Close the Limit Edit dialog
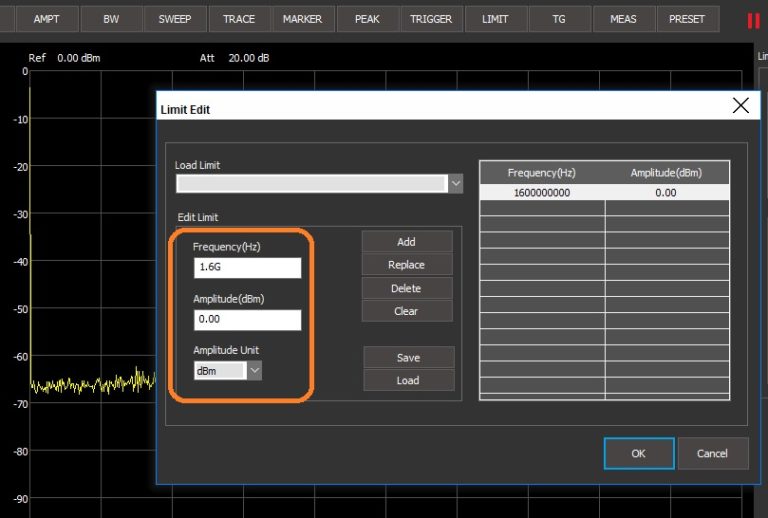Viewport: 768px width, 518px height. [741, 106]
